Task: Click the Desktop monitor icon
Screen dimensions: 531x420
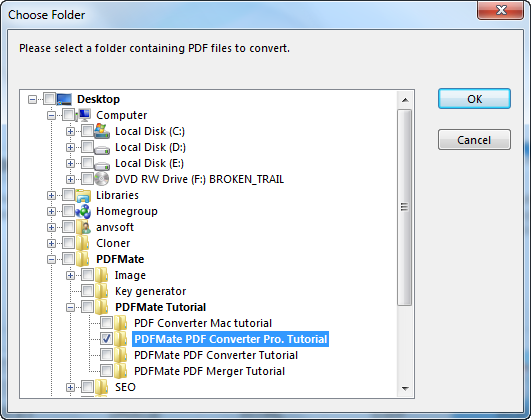Action: [64, 99]
